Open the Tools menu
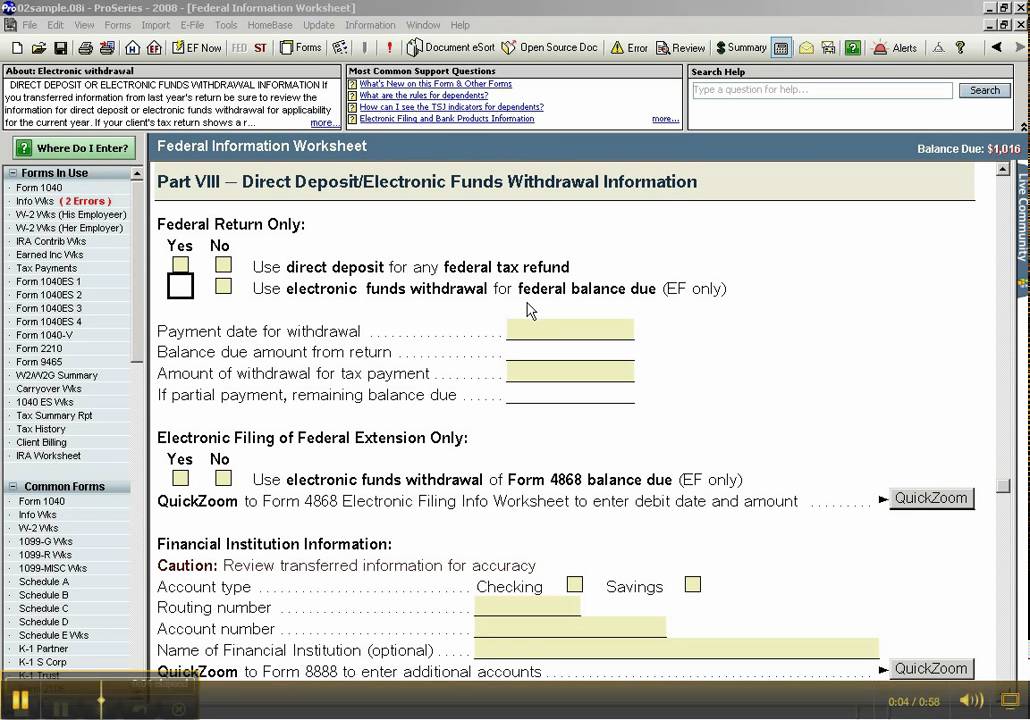Viewport: 1030px width, 720px height. pos(226,25)
